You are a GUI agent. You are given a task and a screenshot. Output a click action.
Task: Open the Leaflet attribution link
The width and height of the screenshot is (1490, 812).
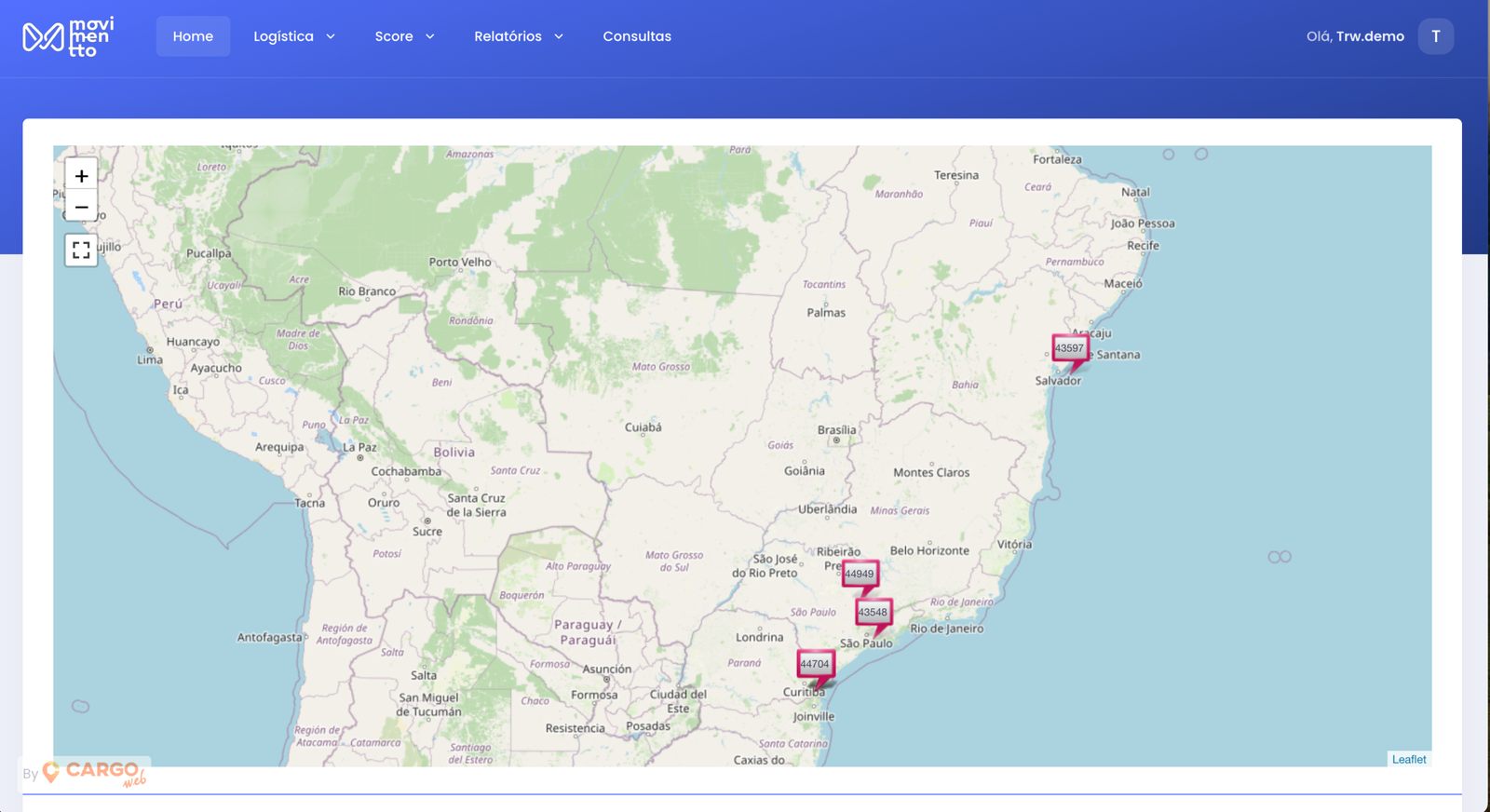(x=1408, y=760)
